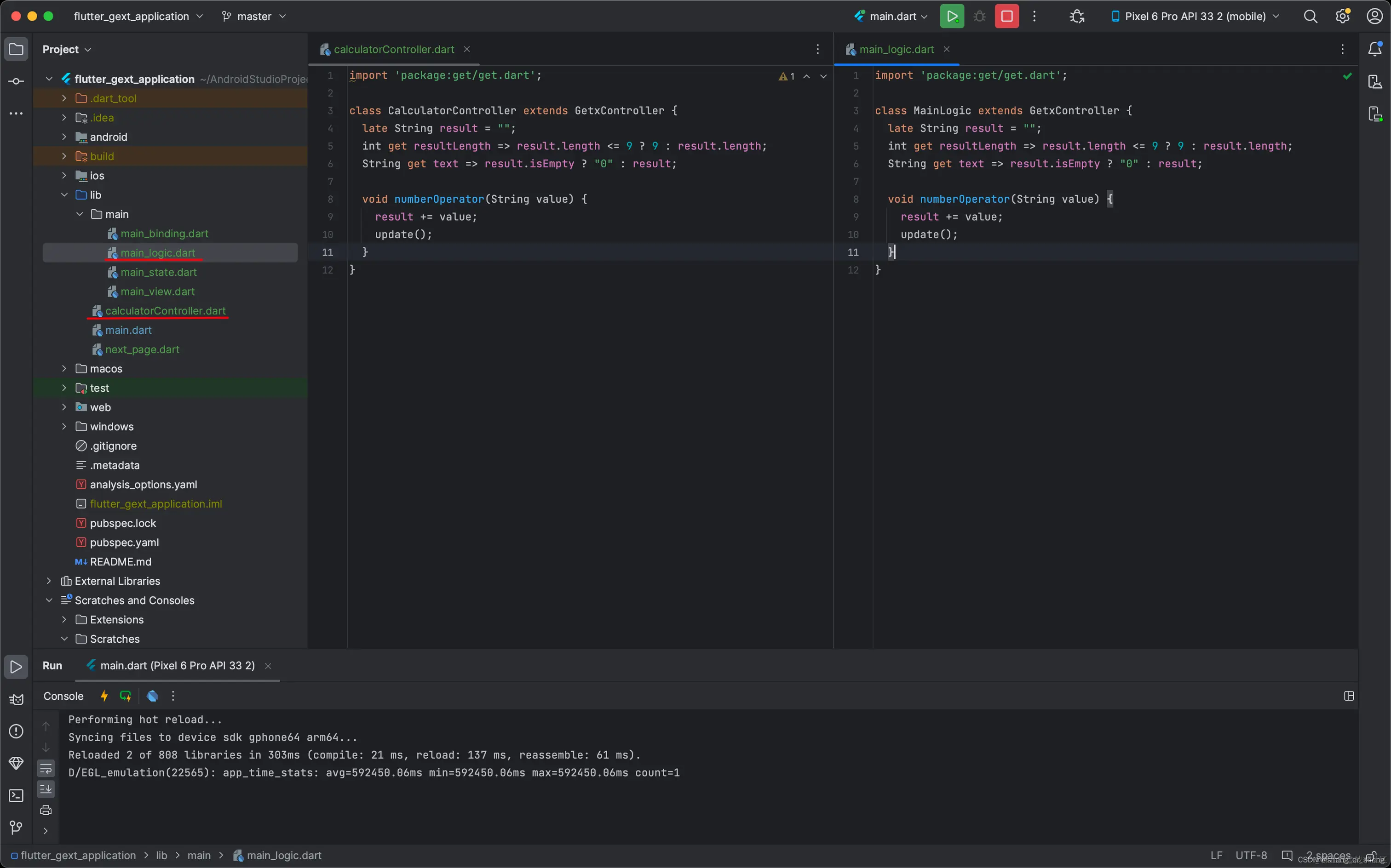Open the Pixel 6 Pro device selector dropdown
Screen dimensions: 1391x868
point(1196,16)
